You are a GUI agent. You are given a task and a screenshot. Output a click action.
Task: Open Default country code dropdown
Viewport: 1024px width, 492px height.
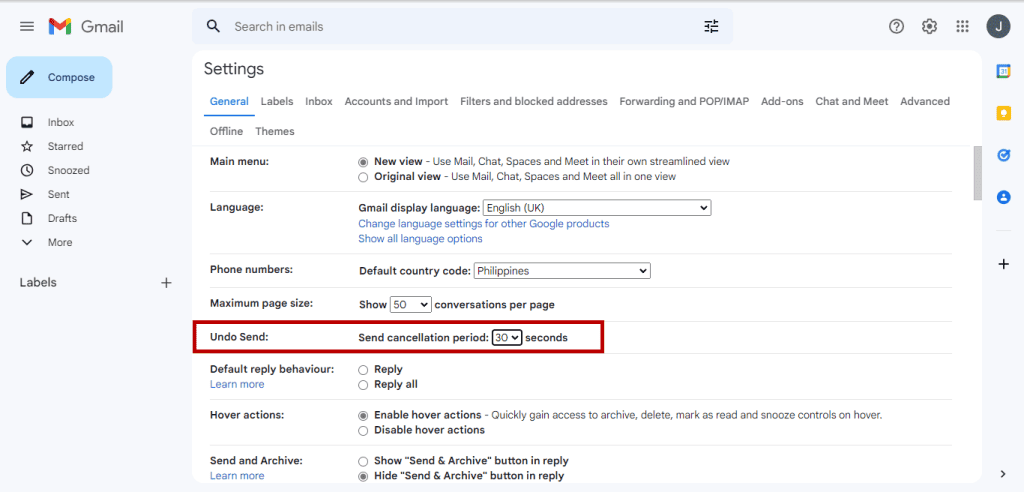pyautogui.click(x=562, y=271)
